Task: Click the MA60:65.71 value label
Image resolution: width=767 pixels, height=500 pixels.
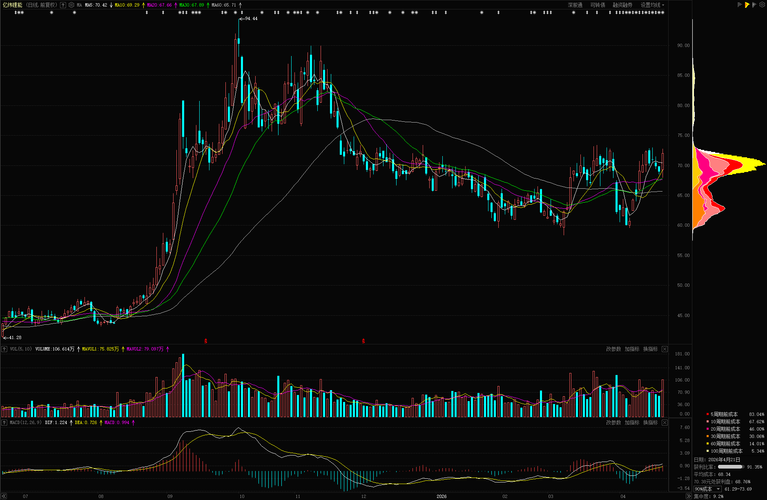Action: coord(224,5)
